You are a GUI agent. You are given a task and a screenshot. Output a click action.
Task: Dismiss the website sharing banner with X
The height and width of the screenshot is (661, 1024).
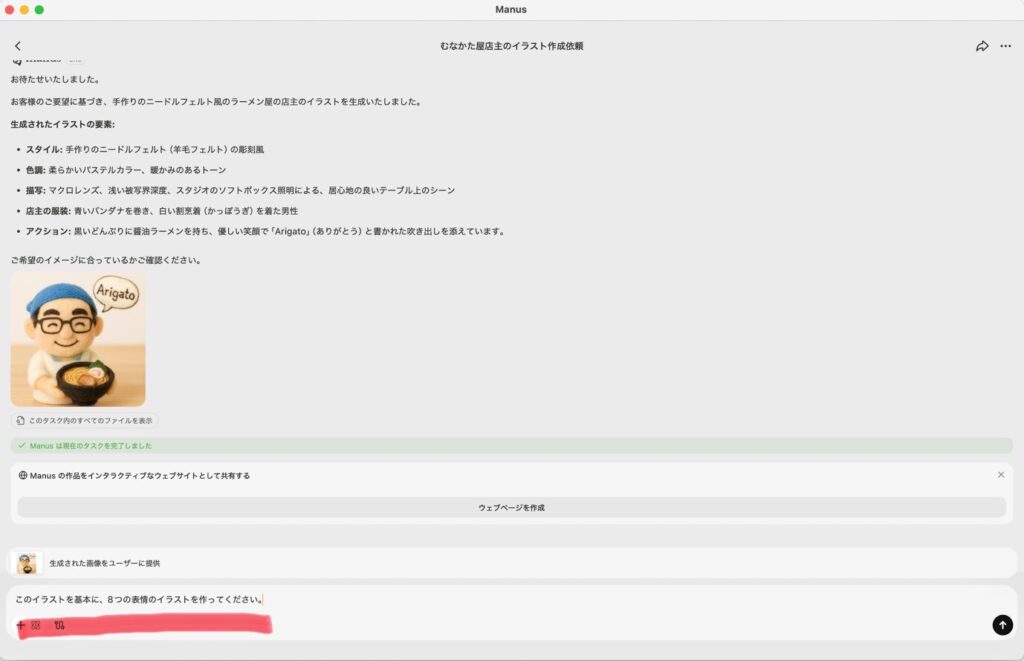click(1001, 475)
